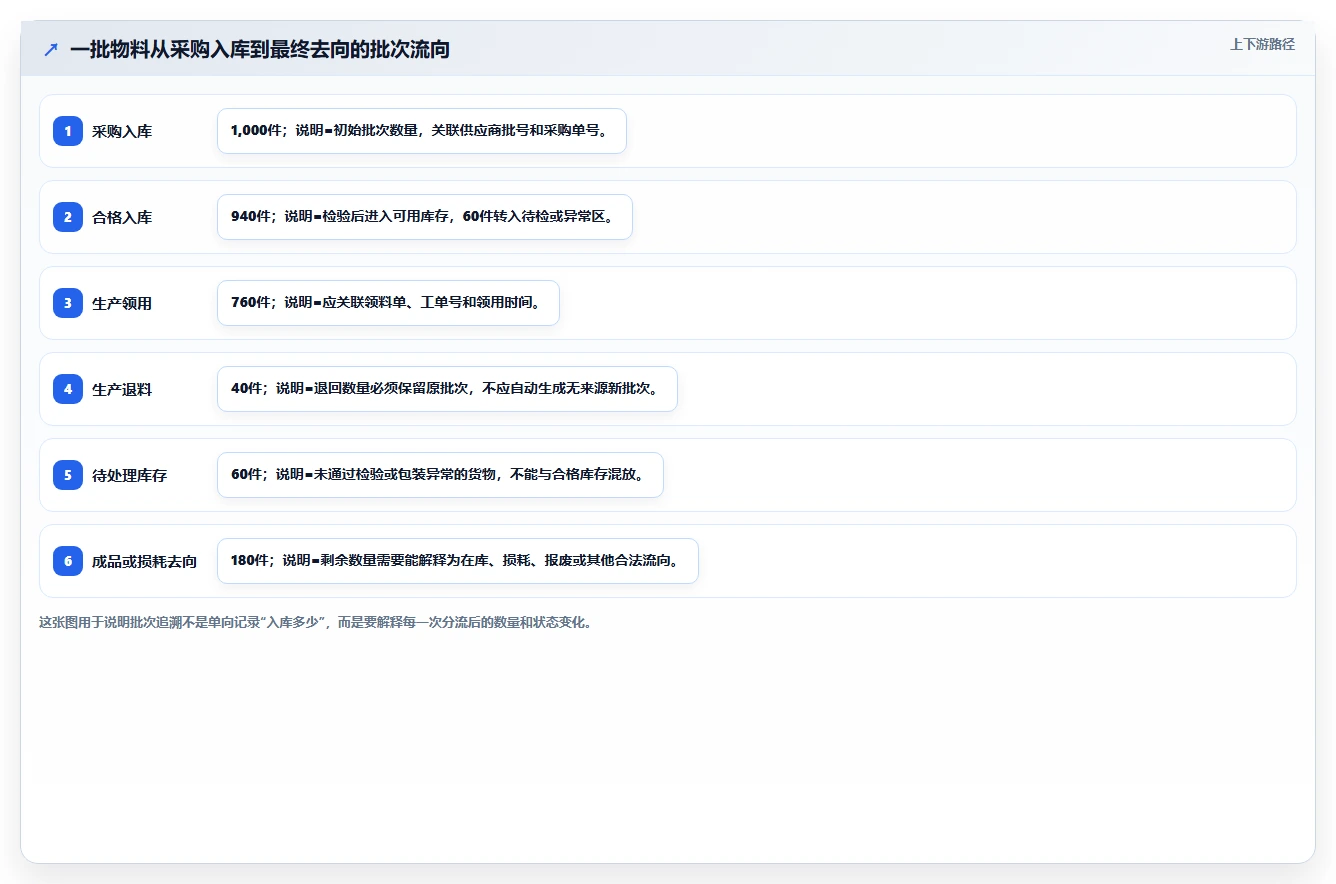
Task: Select the 合格入库 step label
Action: point(122,217)
